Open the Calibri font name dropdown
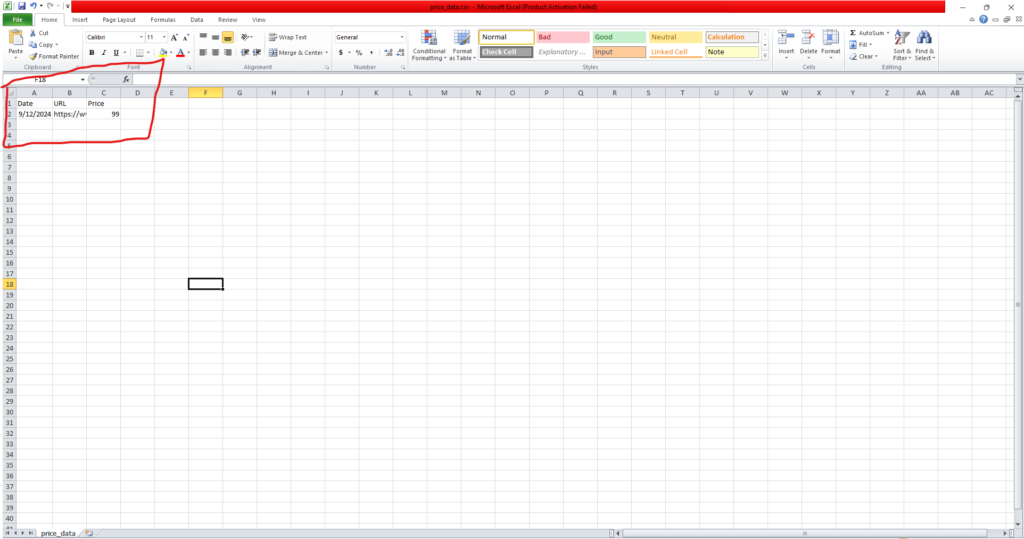This screenshot has width=1024, height=539. (x=141, y=37)
